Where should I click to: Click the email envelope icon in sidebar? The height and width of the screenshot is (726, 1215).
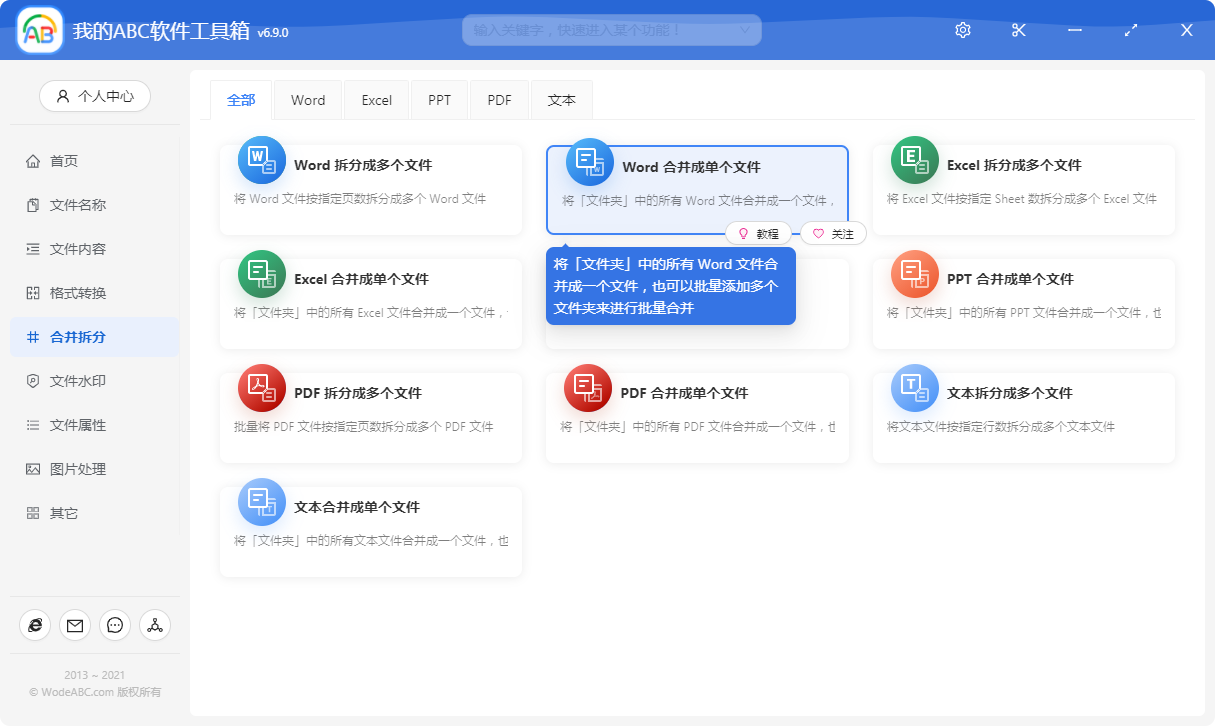pyautogui.click(x=75, y=625)
